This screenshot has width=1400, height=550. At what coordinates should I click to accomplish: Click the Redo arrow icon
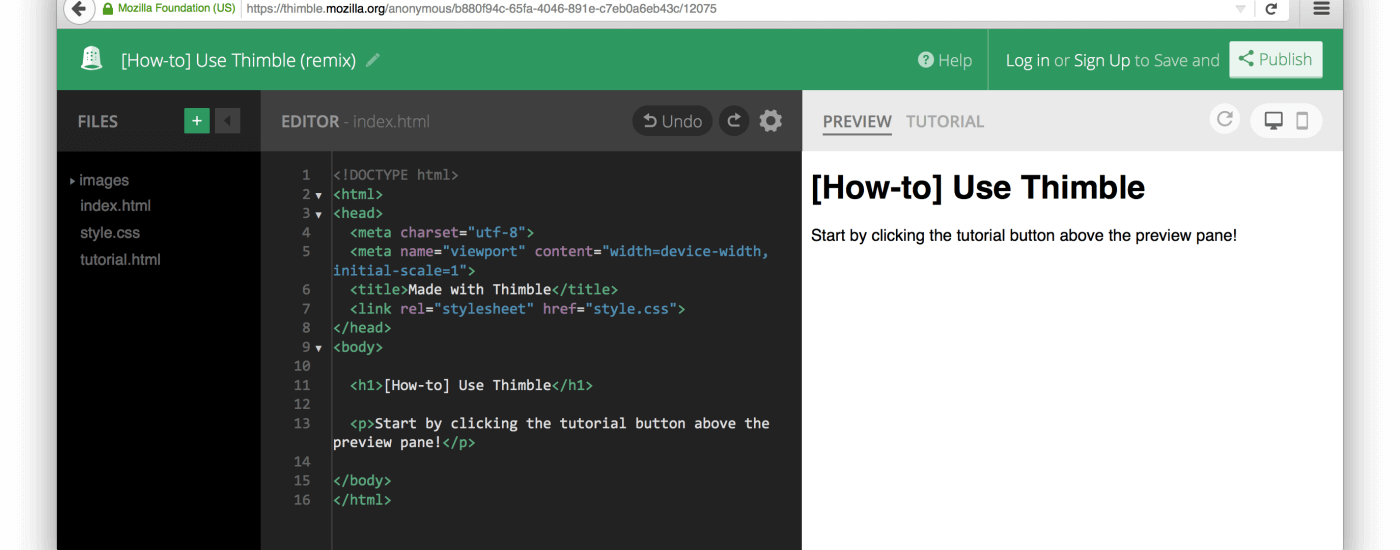click(734, 121)
